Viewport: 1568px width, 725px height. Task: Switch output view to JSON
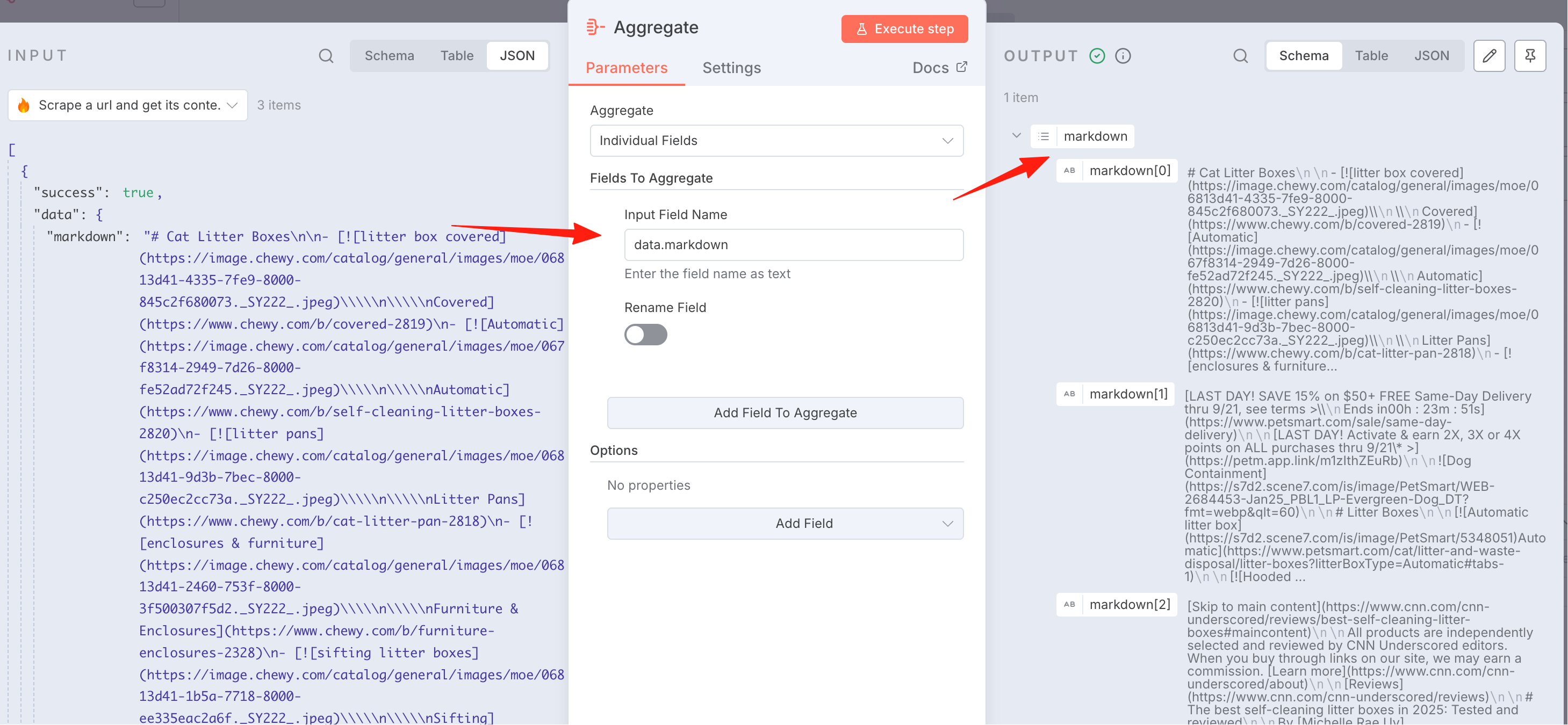[x=1431, y=56]
